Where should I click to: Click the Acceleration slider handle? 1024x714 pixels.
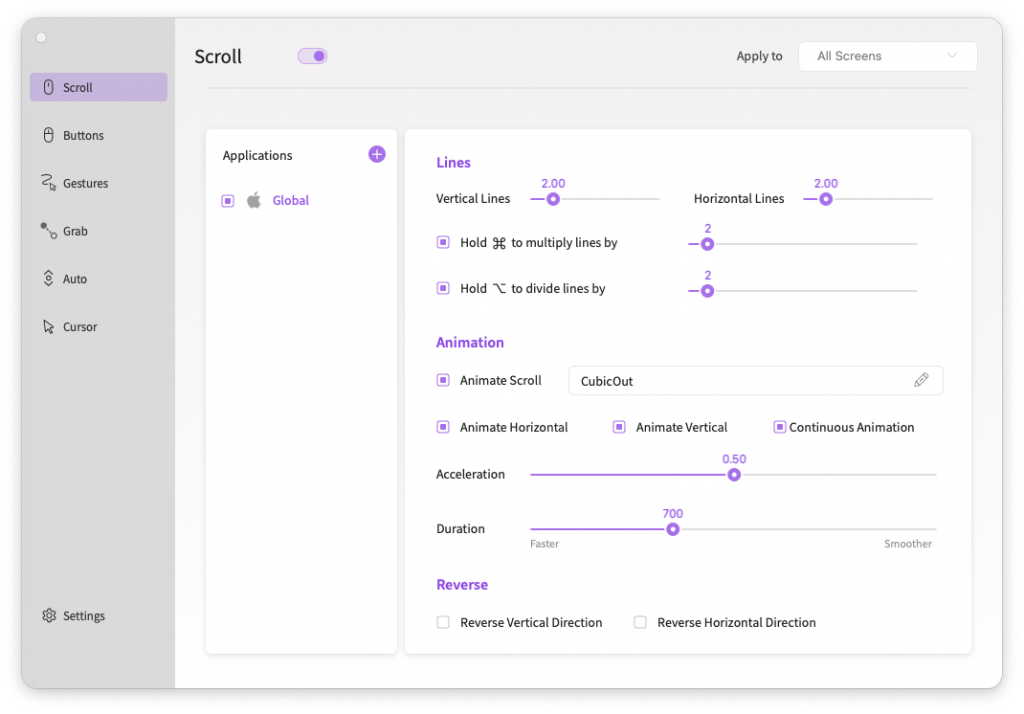tap(734, 475)
